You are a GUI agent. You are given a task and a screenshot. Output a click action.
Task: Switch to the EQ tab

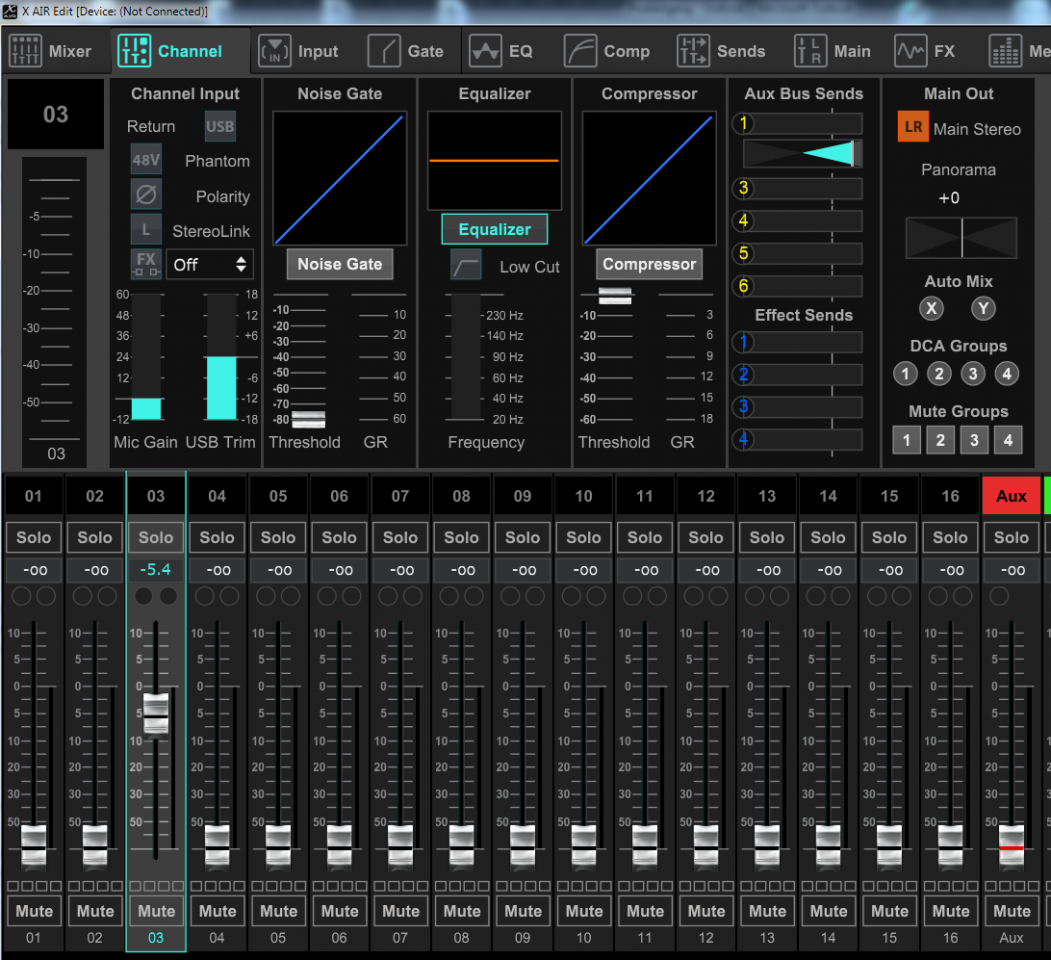tap(501, 51)
